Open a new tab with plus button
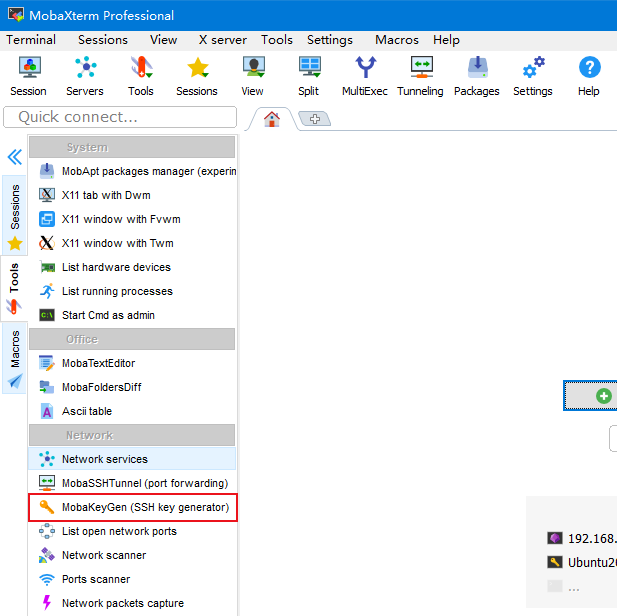 pos(314,119)
